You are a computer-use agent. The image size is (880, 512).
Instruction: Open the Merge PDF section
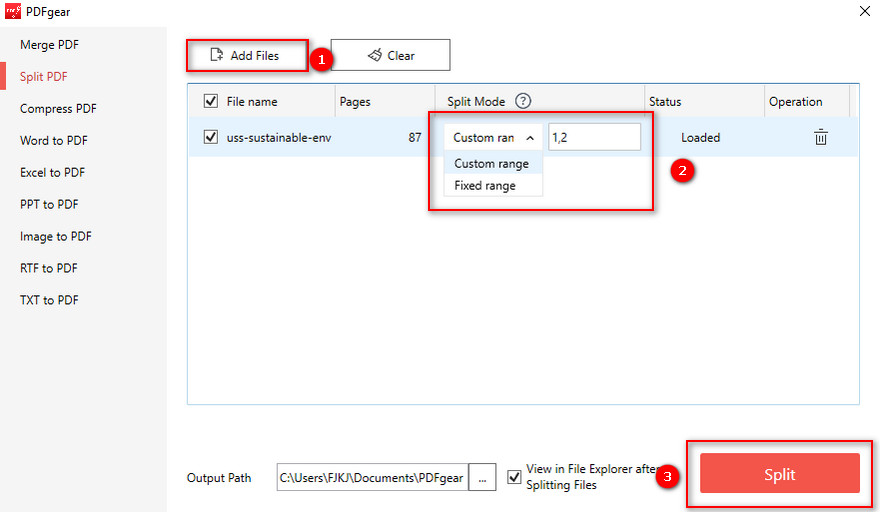pyautogui.click(x=49, y=45)
